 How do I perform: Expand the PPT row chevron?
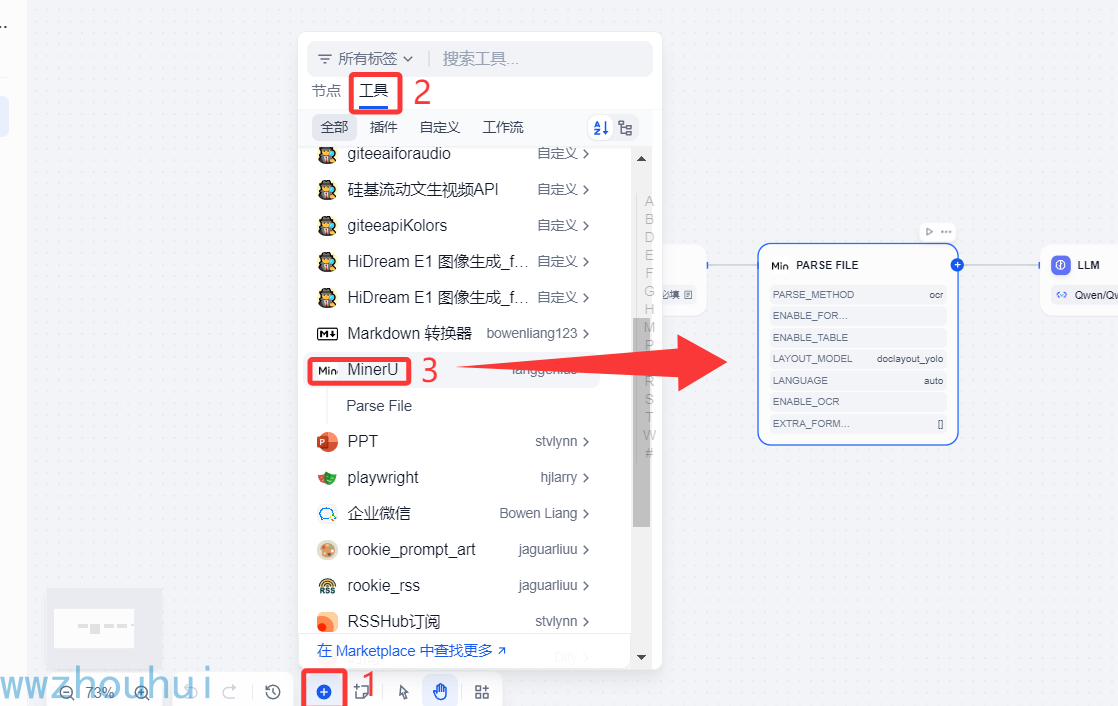tap(586, 442)
